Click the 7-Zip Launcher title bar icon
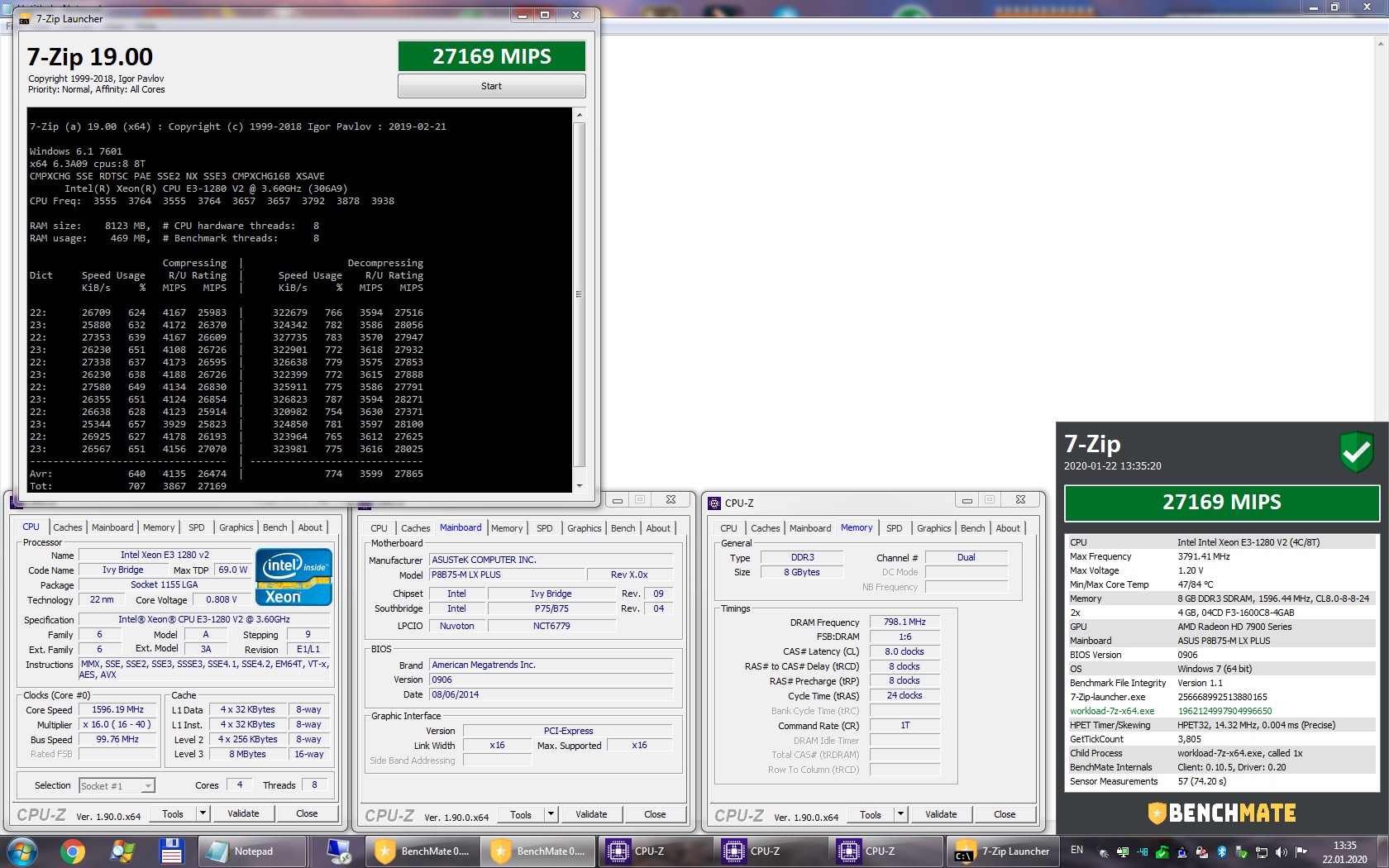Image resolution: width=1389 pixels, height=868 pixels. pos(25,19)
